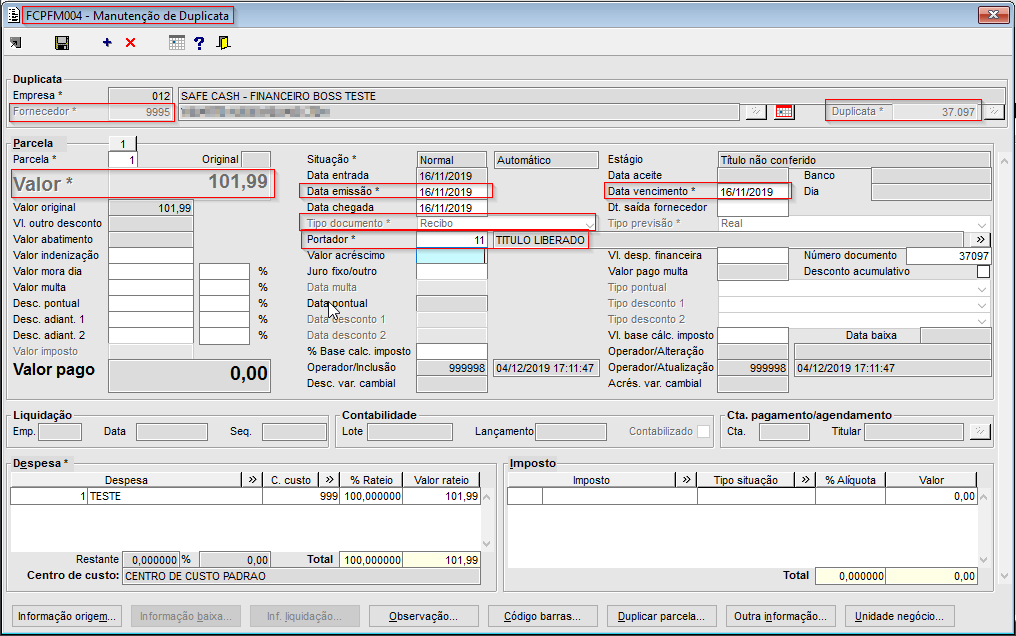Click the % Alíquota column header
Screen dimensions: 1016x636
[850, 480]
